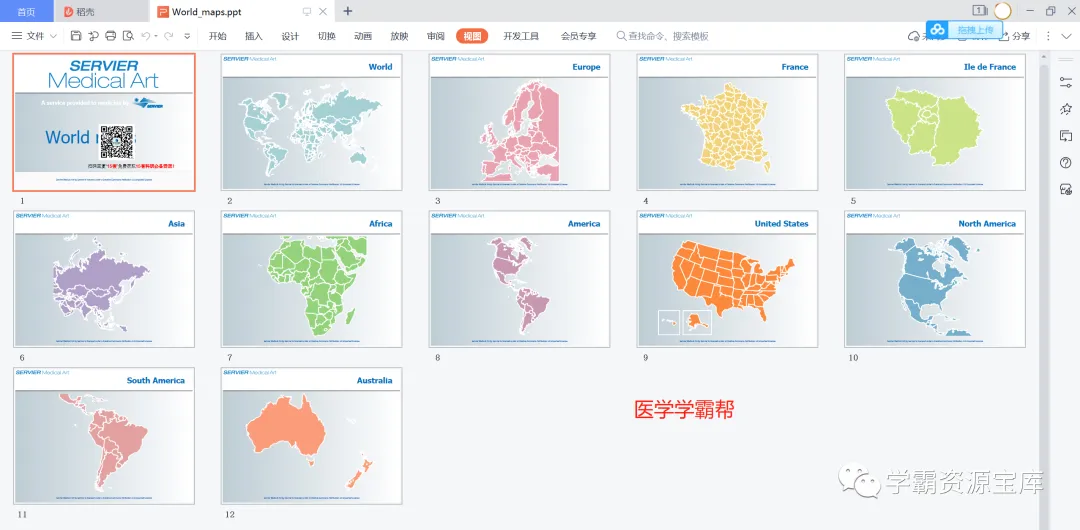Add a new tab with plus icon
The height and width of the screenshot is (530, 1080).
click(x=348, y=11)
